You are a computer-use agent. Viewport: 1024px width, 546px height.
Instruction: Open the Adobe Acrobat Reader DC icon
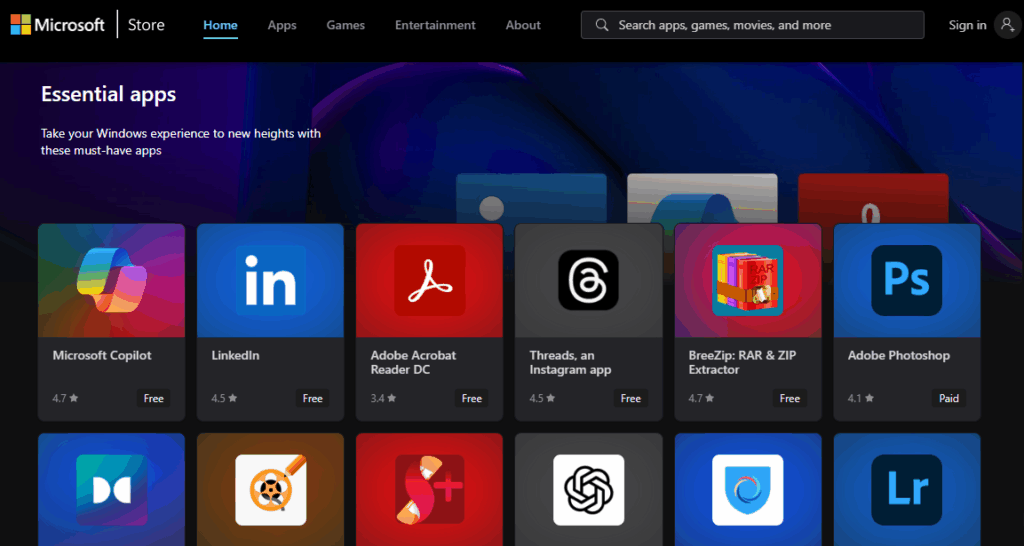click(430, 280)
